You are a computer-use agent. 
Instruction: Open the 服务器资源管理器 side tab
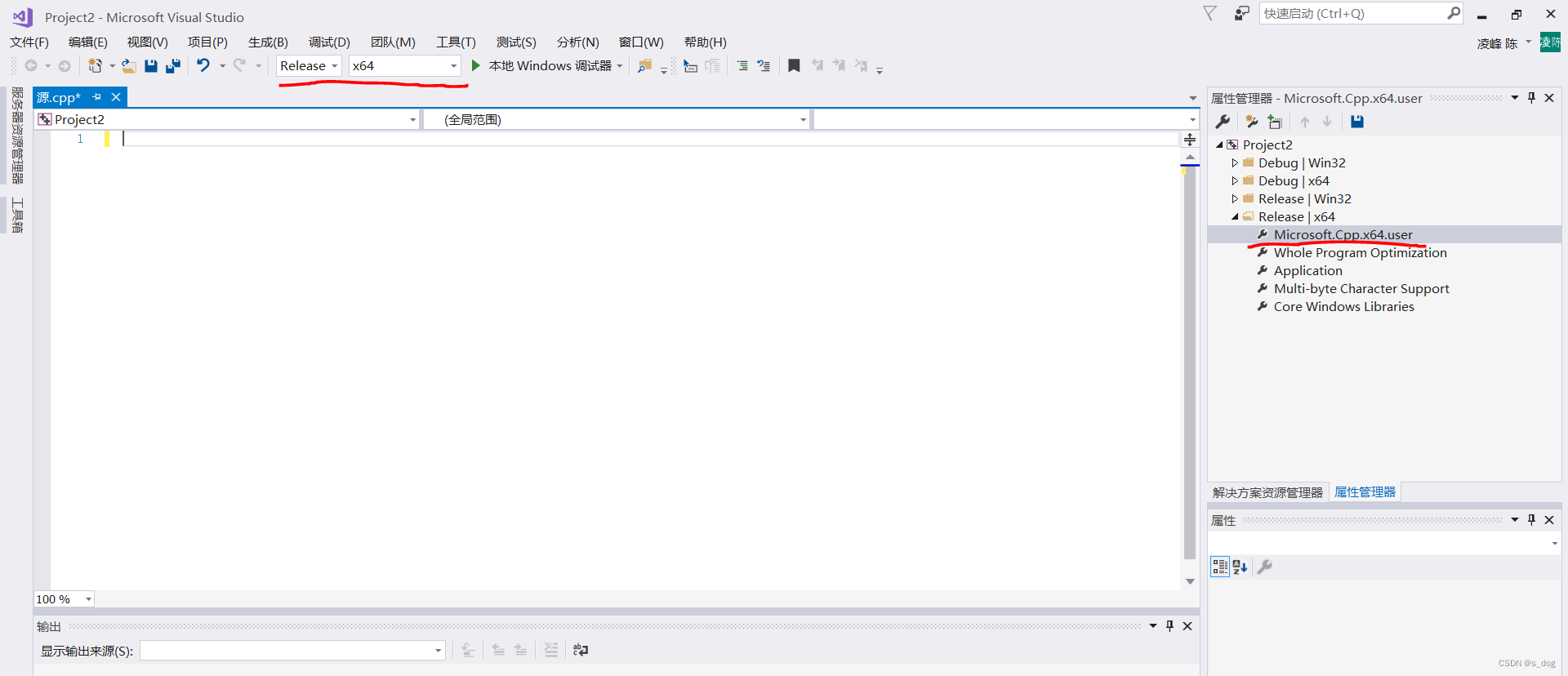(17, 136)
